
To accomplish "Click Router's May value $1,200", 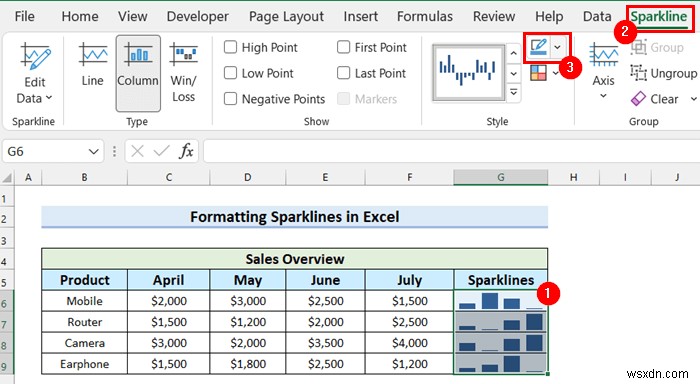I will pyautogui.click(x=248, y=322).
